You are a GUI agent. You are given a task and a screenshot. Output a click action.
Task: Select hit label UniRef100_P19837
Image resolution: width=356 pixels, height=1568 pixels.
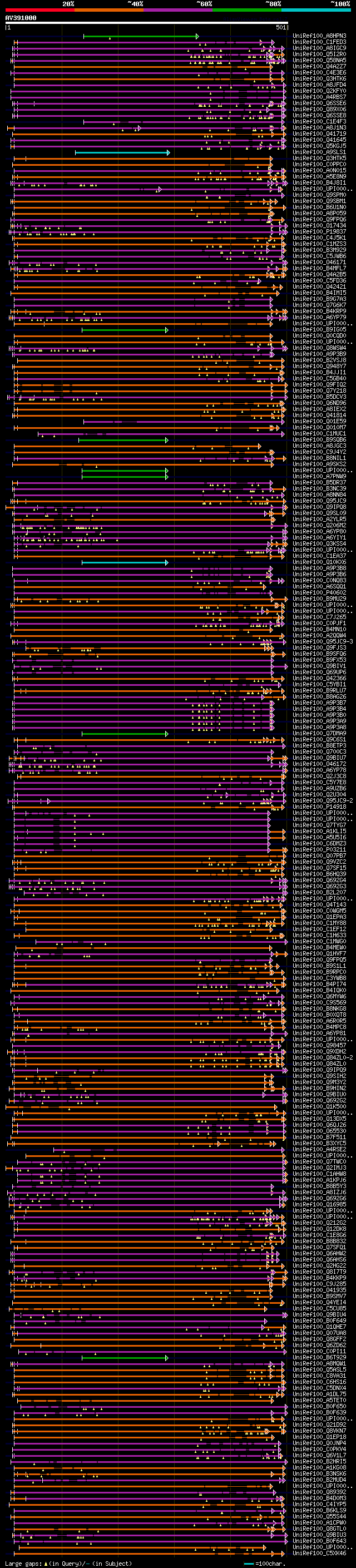(x=319, y=232)
